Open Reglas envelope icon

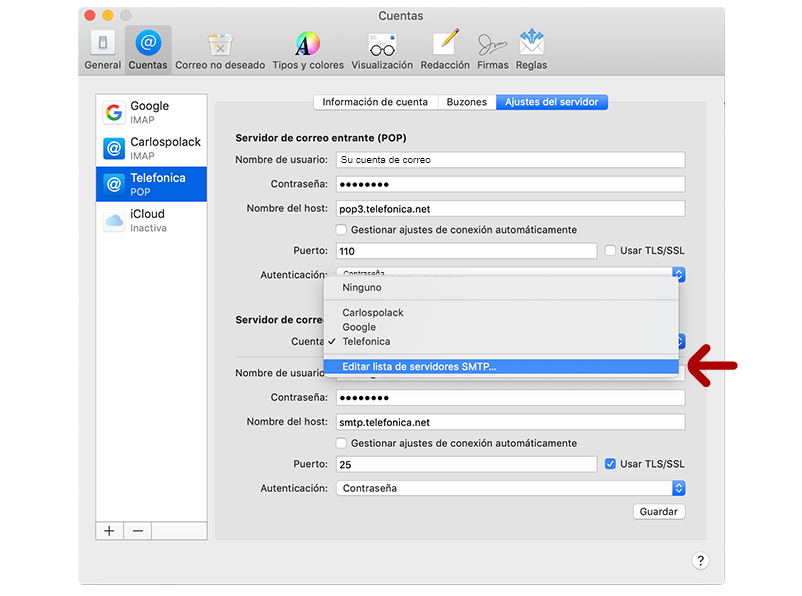(531, 42)
